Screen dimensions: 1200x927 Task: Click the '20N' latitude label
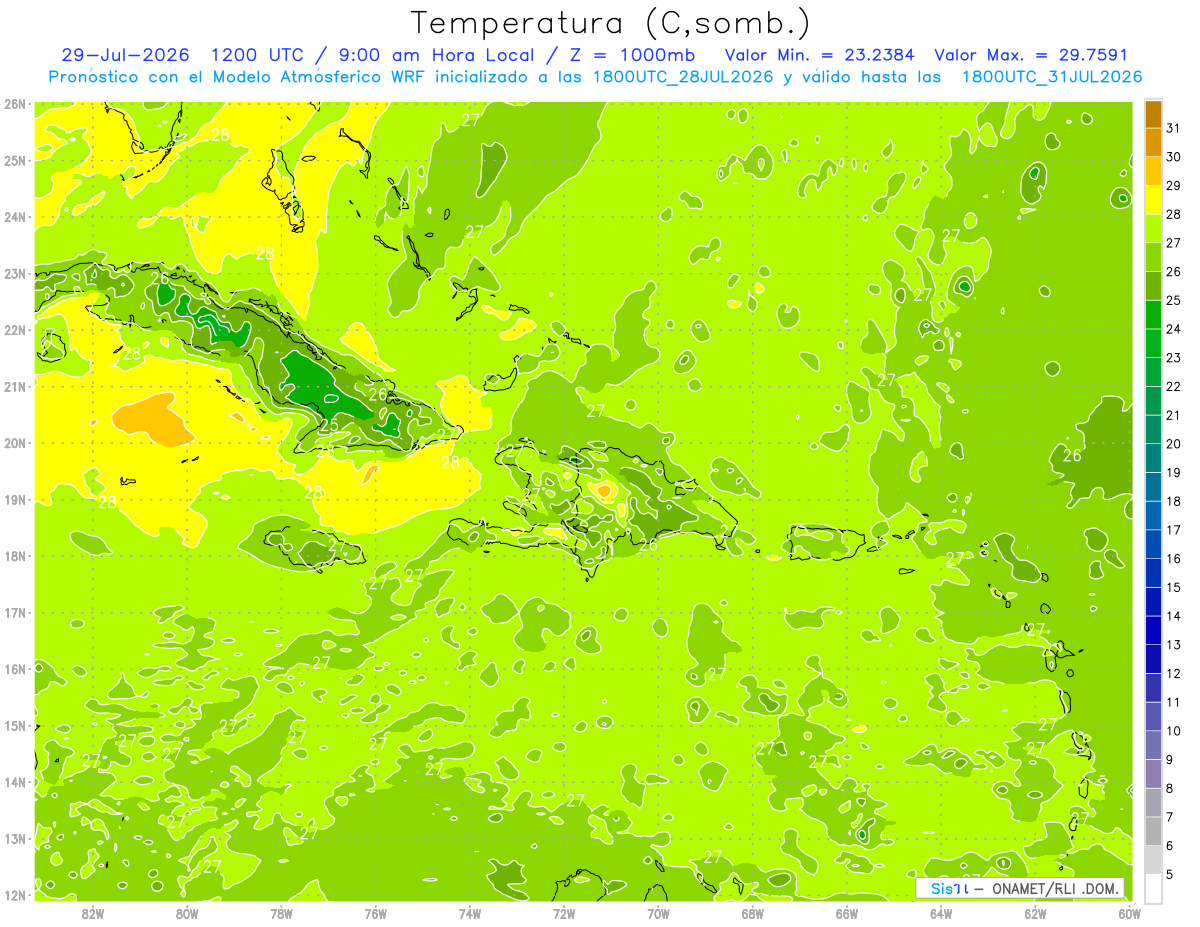pos(15,443)
